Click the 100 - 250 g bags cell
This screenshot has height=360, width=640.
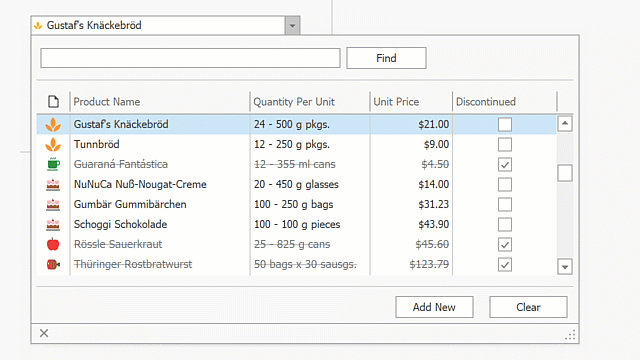tap(310, 204)
